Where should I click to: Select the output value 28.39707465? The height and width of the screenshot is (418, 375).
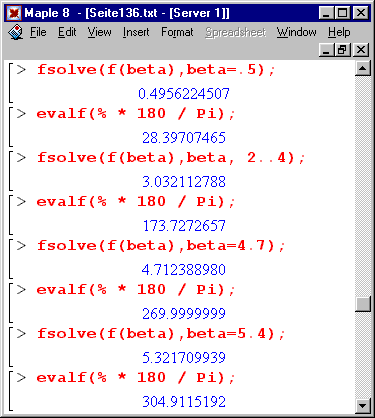[x=184, y=138]
